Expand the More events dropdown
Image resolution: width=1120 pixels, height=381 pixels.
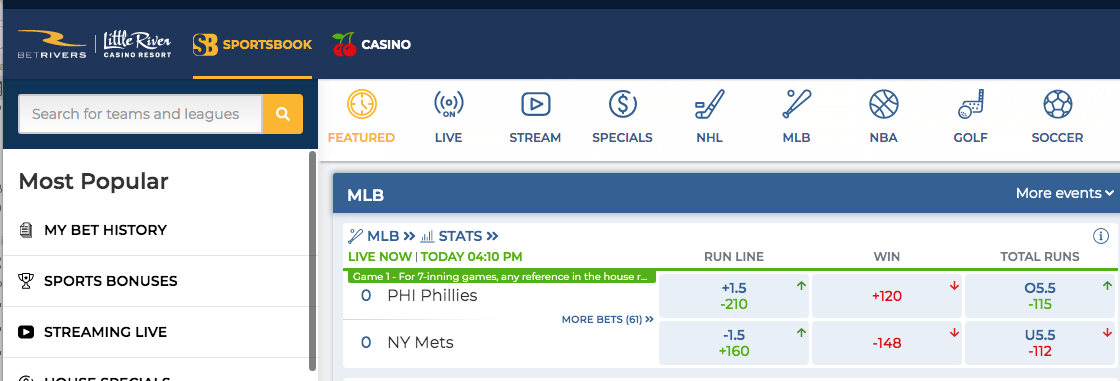(x=1065, y=193)
